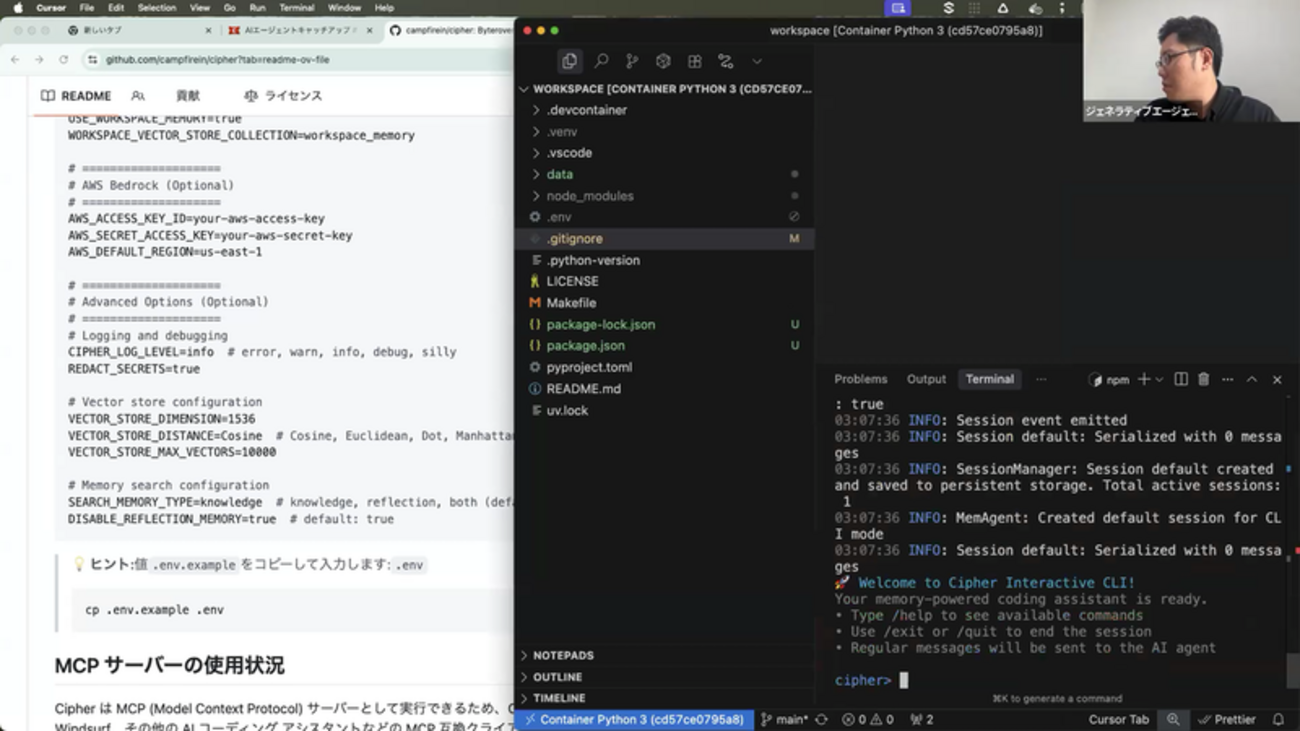
Task: Toggle Cursor Tab in status bar
Action: (1118, 719)
